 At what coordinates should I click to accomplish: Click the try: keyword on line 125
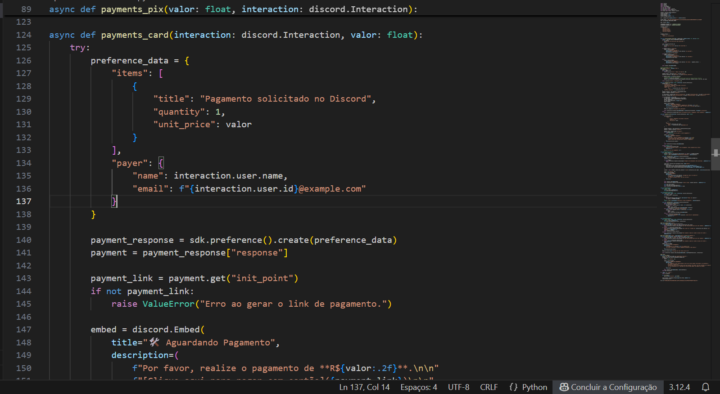(80, 47)
